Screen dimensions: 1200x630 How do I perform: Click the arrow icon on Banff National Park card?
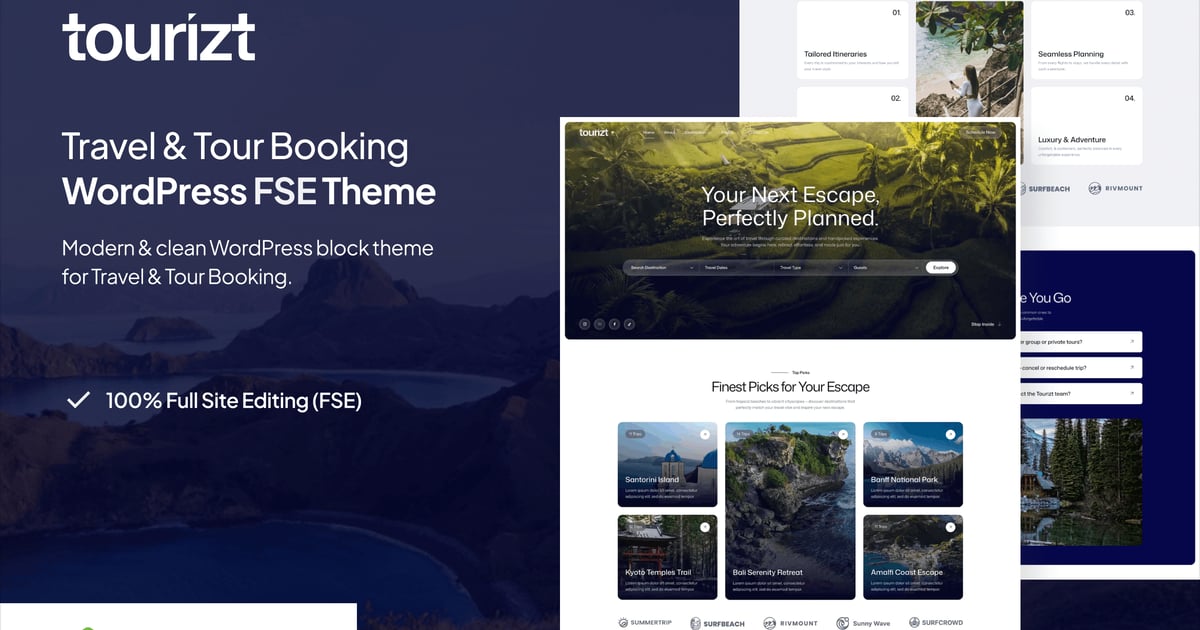click(x=950, y=434)
